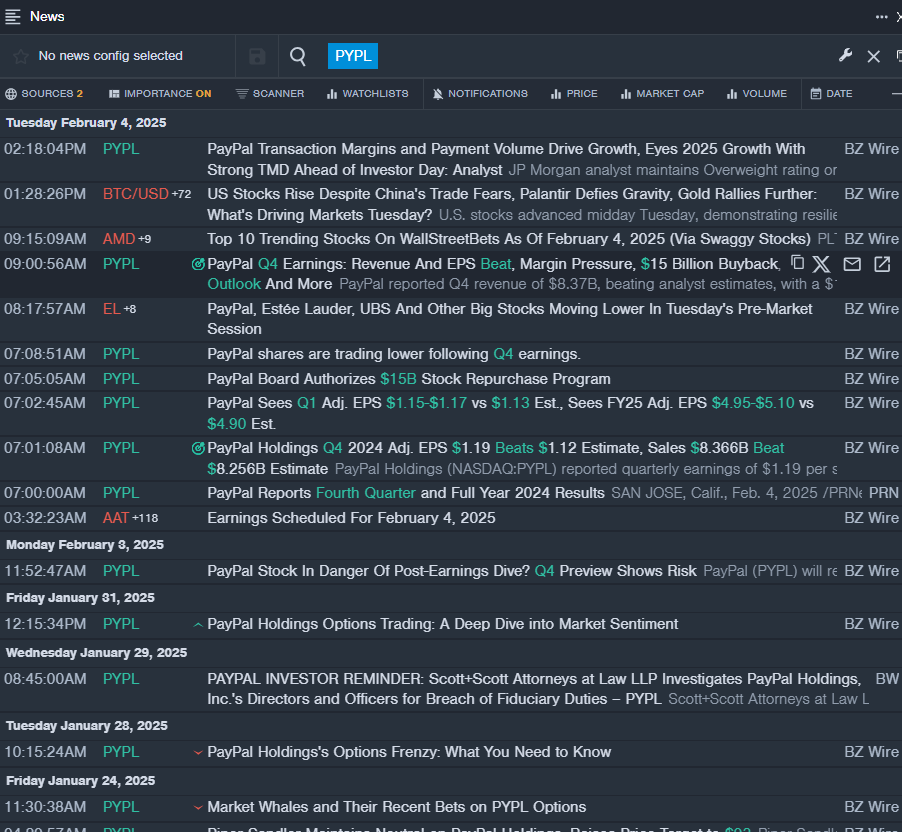Click the save news config disk icon

pos(257,56)
